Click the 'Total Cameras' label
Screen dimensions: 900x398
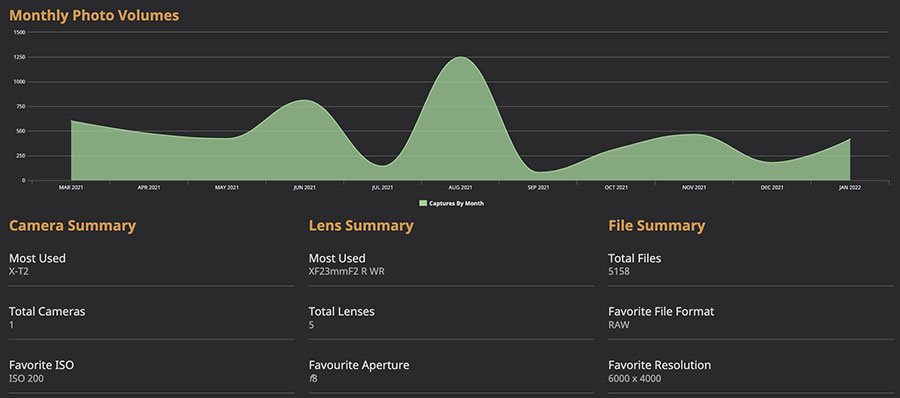coord(47,311)
